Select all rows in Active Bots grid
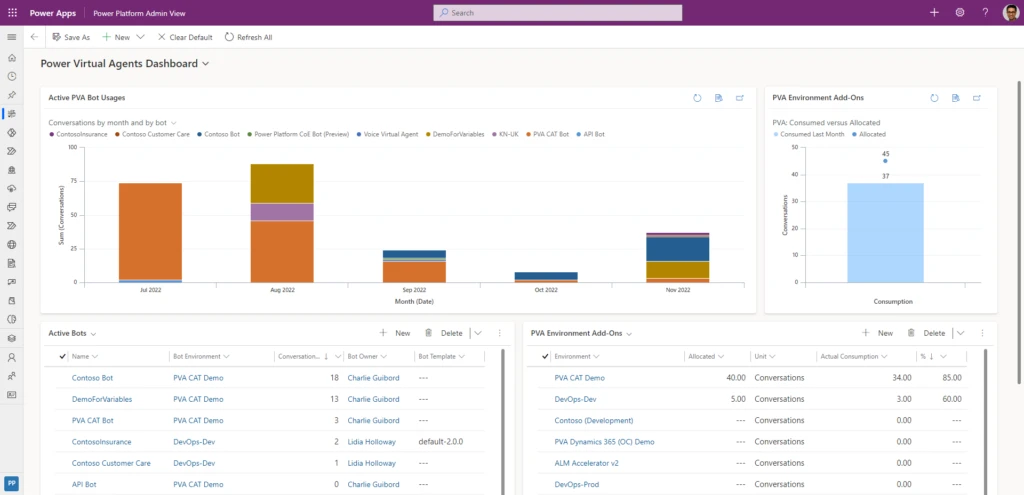Image resolution: width=1024 pixels, height=495 pixels. point(63,356)
